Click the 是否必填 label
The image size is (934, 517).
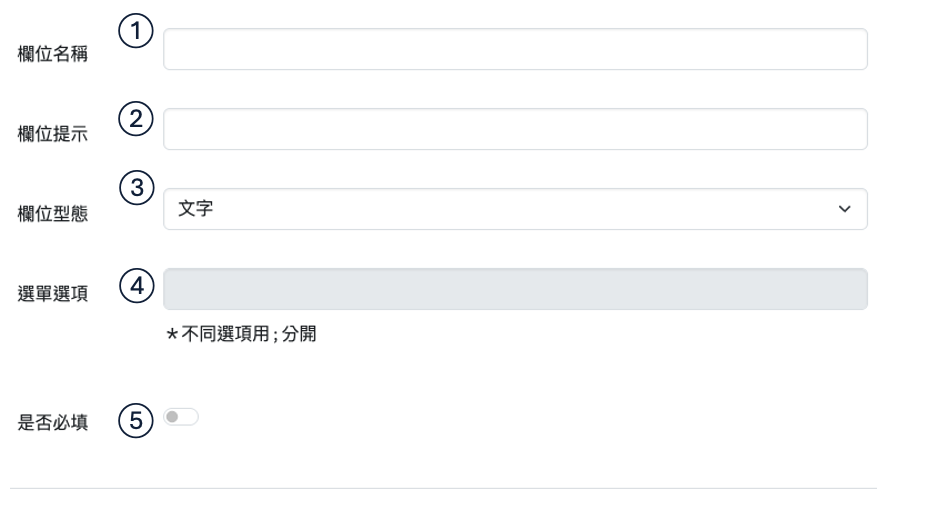point(53,424)
